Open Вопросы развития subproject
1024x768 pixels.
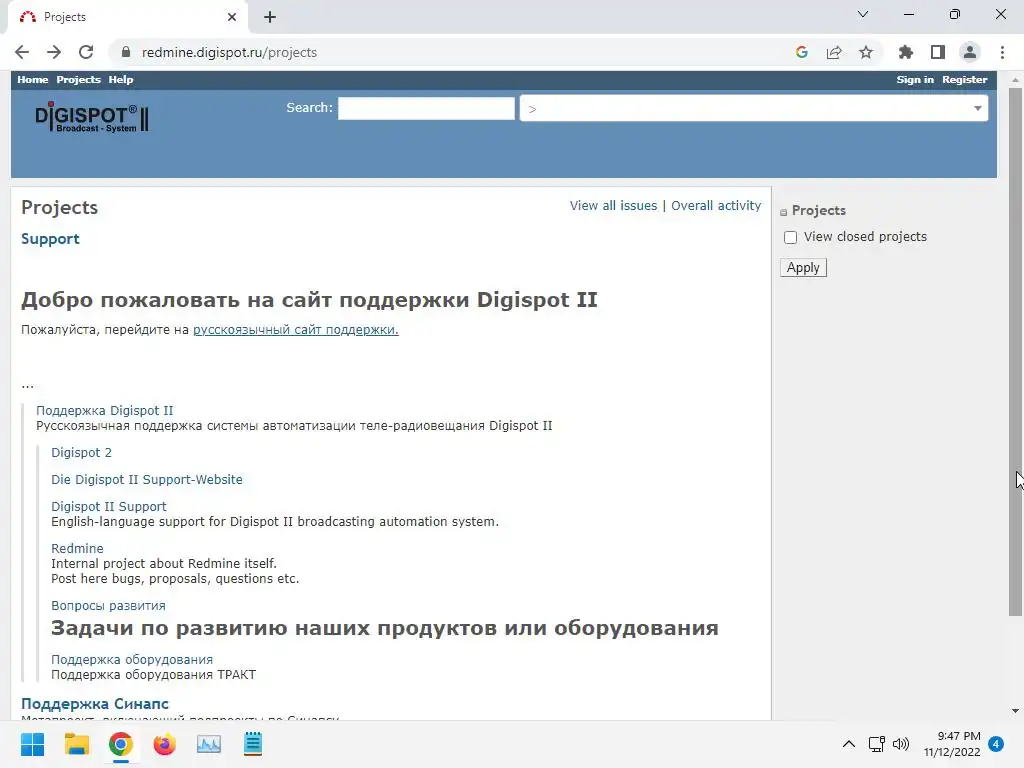coord(108,605)
